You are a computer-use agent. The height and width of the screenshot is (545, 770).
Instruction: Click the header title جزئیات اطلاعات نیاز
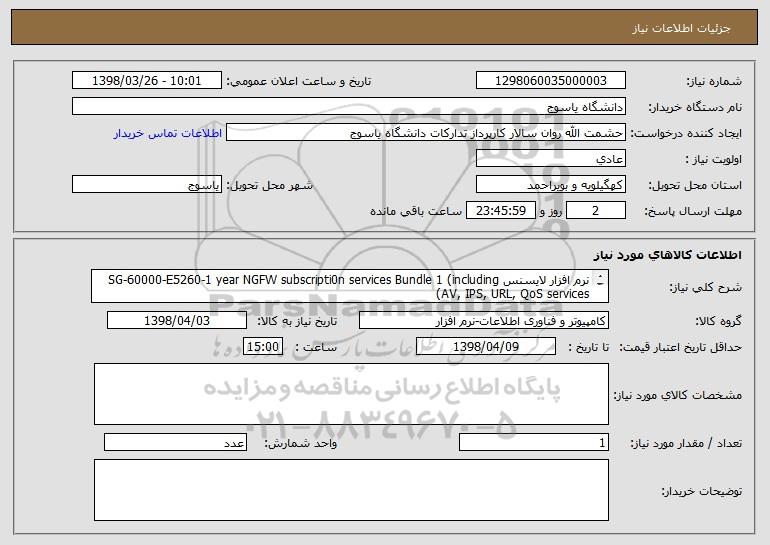(682, 28)
